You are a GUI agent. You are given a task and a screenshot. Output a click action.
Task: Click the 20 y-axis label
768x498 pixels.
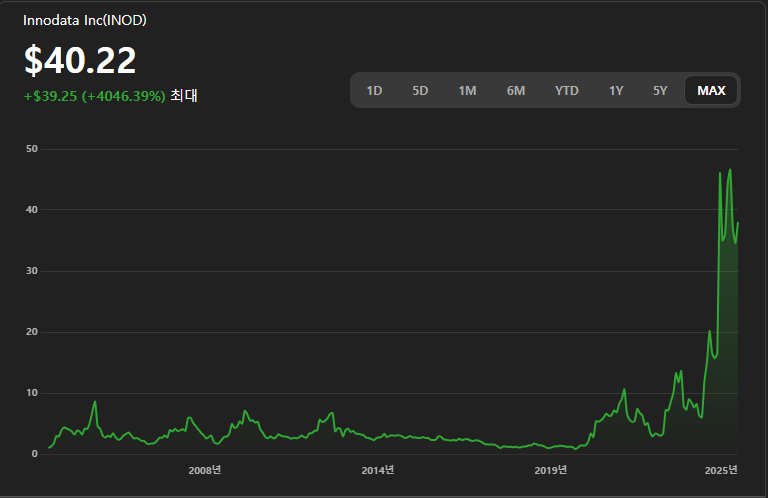[x=32, y=332]
